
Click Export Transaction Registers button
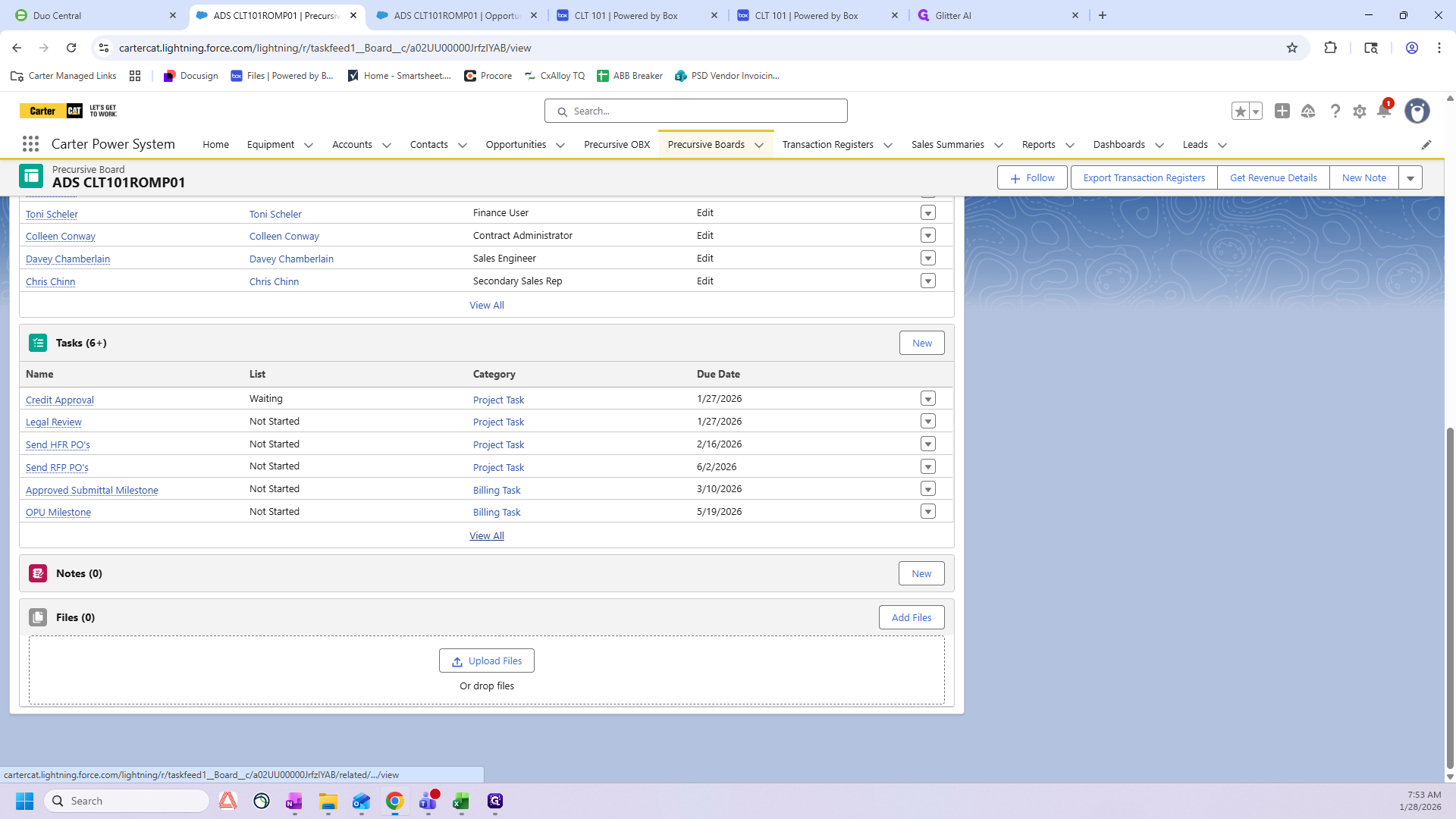point(1144,178)
